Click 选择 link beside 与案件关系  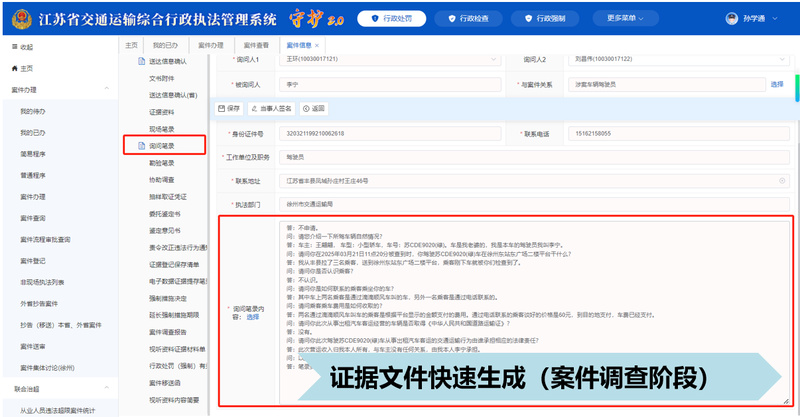(777, 85)
